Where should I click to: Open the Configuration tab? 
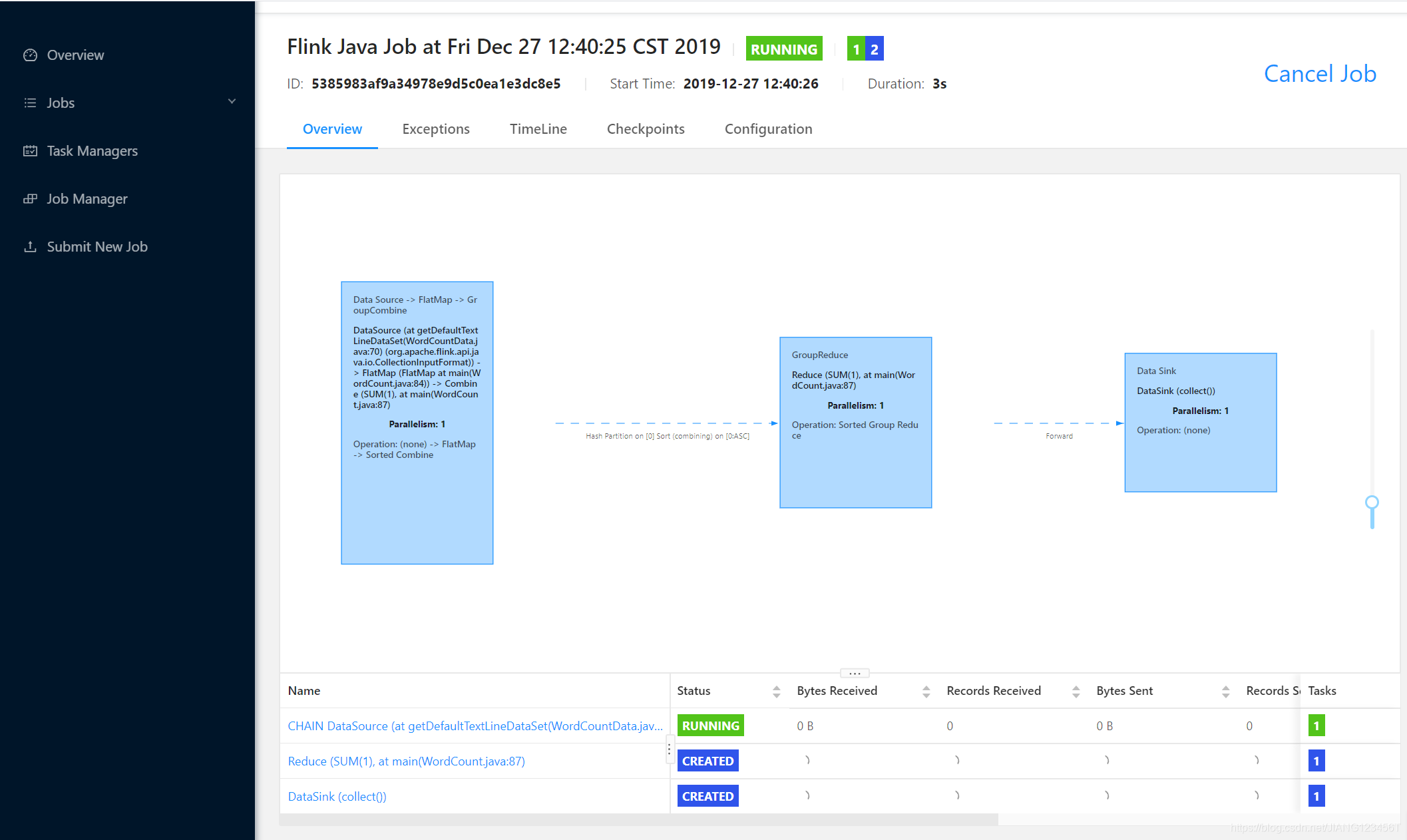coord(768,129)
